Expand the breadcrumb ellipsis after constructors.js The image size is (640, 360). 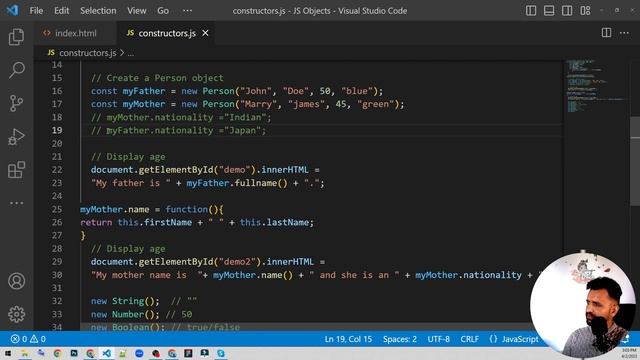pyautogui.click(x=131, y=53)
